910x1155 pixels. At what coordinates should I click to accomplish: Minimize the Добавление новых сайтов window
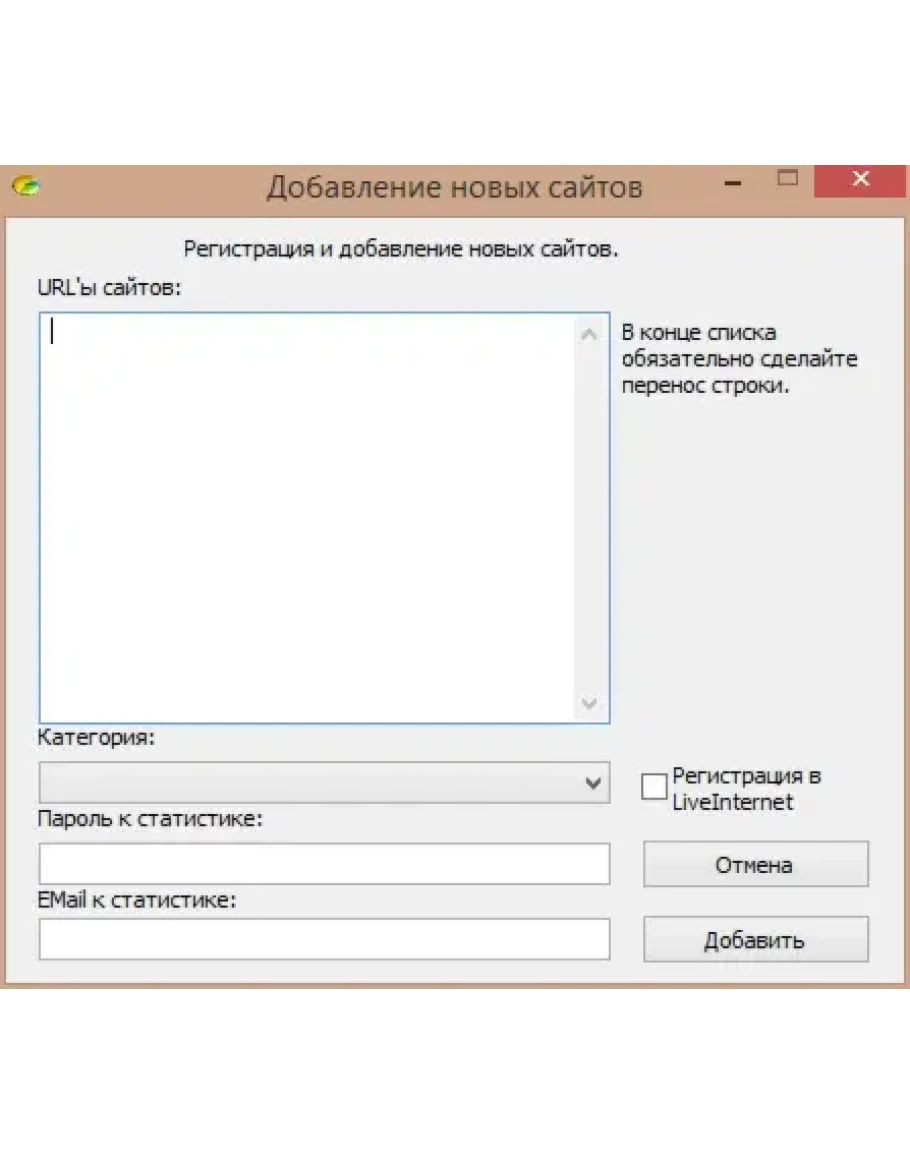point(734,183)
